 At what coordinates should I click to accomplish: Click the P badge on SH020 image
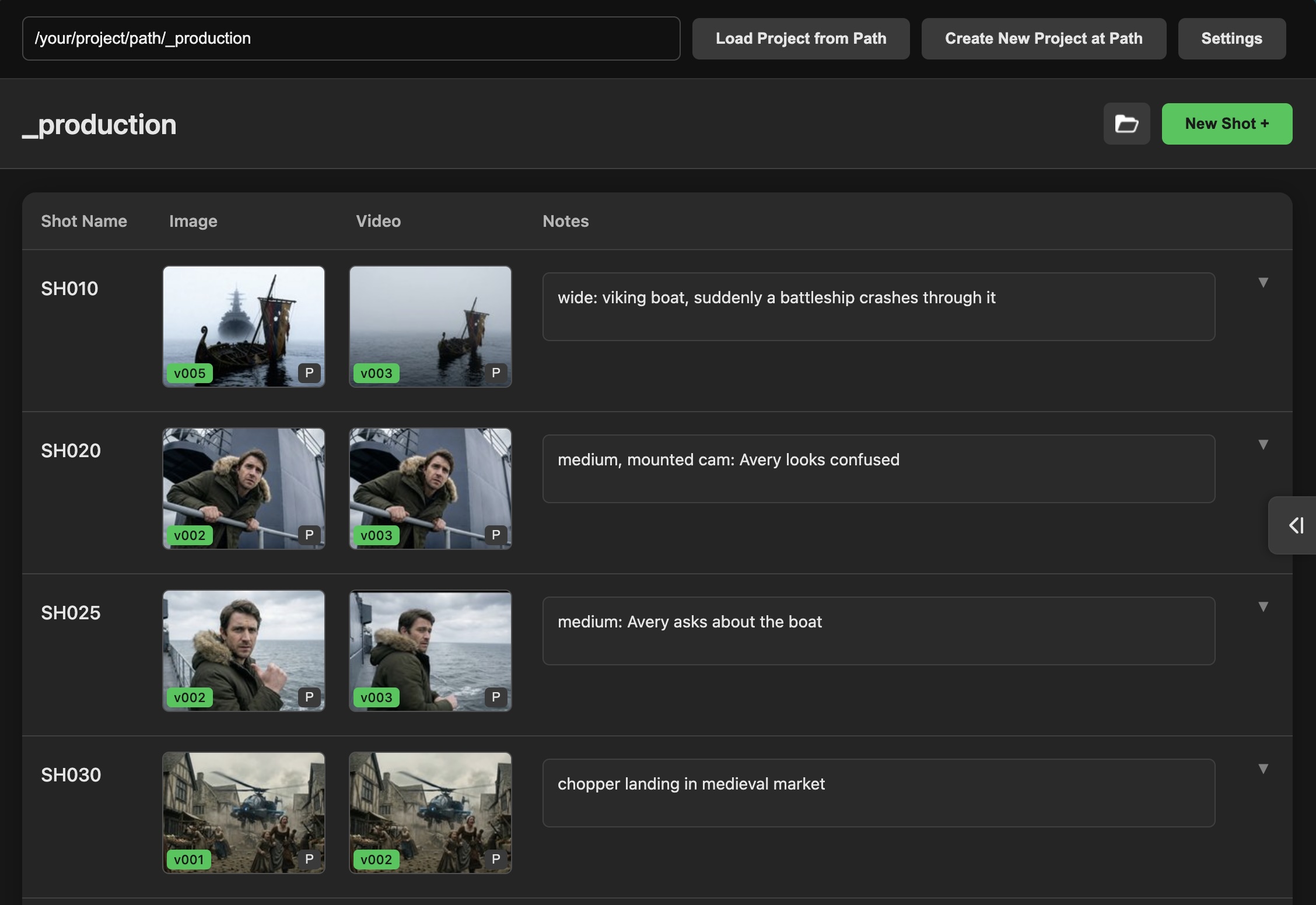[309, 535]
